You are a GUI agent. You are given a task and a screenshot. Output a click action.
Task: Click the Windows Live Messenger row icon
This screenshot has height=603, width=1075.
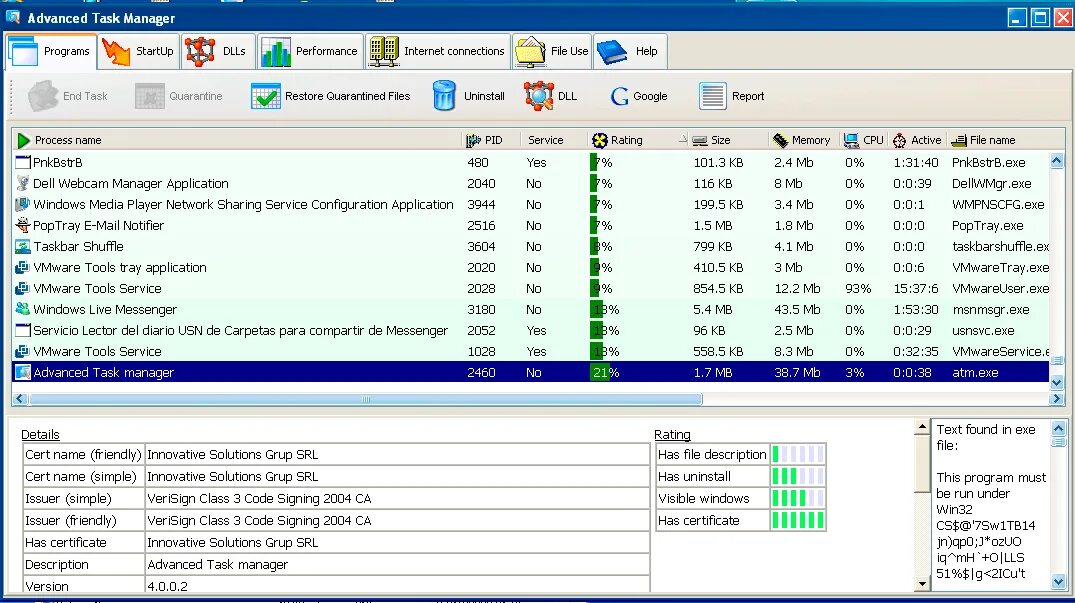(x=23, y=310)
